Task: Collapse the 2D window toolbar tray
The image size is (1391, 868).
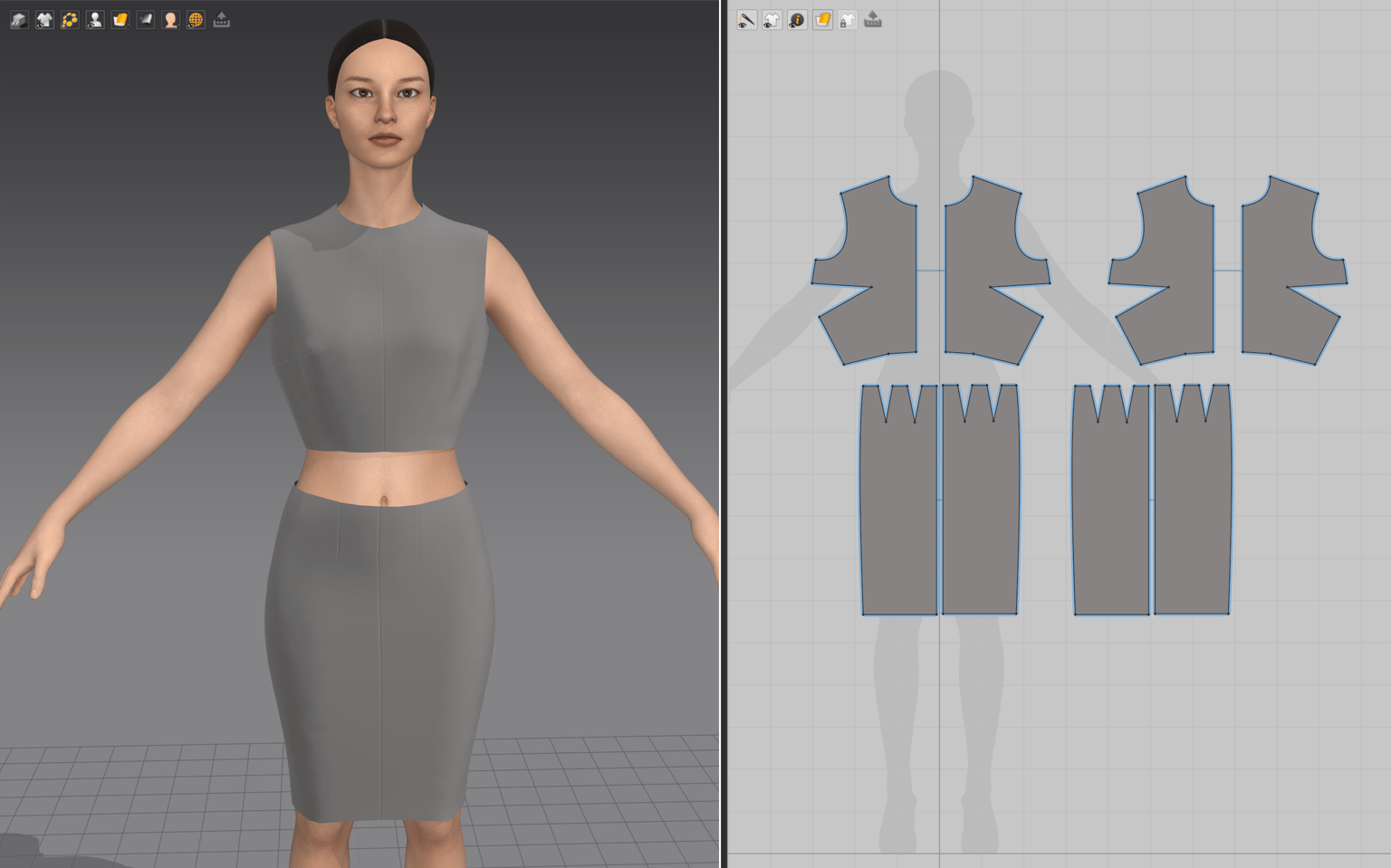Action: click(x=873, y=20)
